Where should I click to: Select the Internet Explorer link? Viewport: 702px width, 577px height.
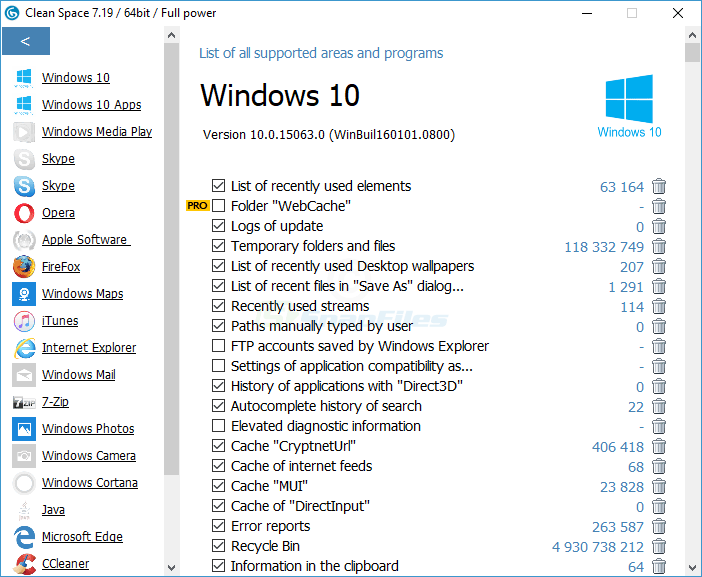pyautogui.click(x=89, y=348)
